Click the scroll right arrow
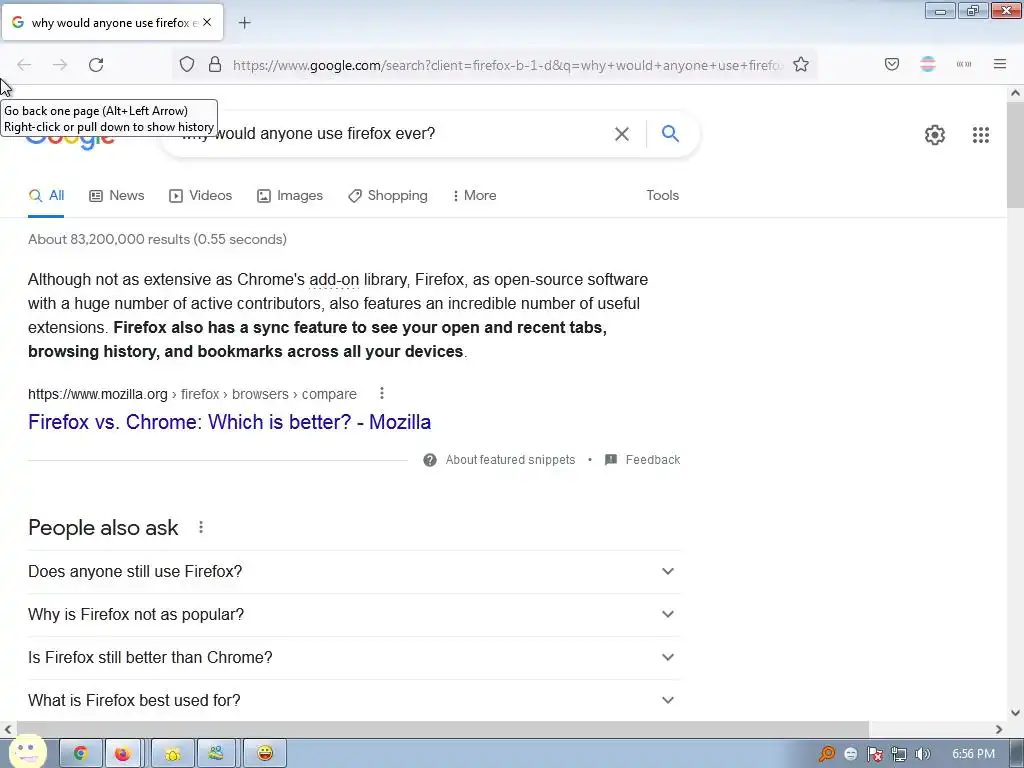 [x=999, y=729]
